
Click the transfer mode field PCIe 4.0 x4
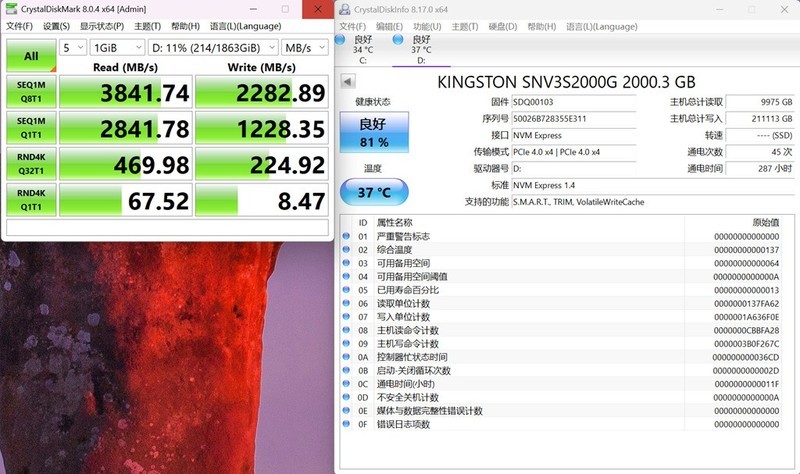[574, 152]
